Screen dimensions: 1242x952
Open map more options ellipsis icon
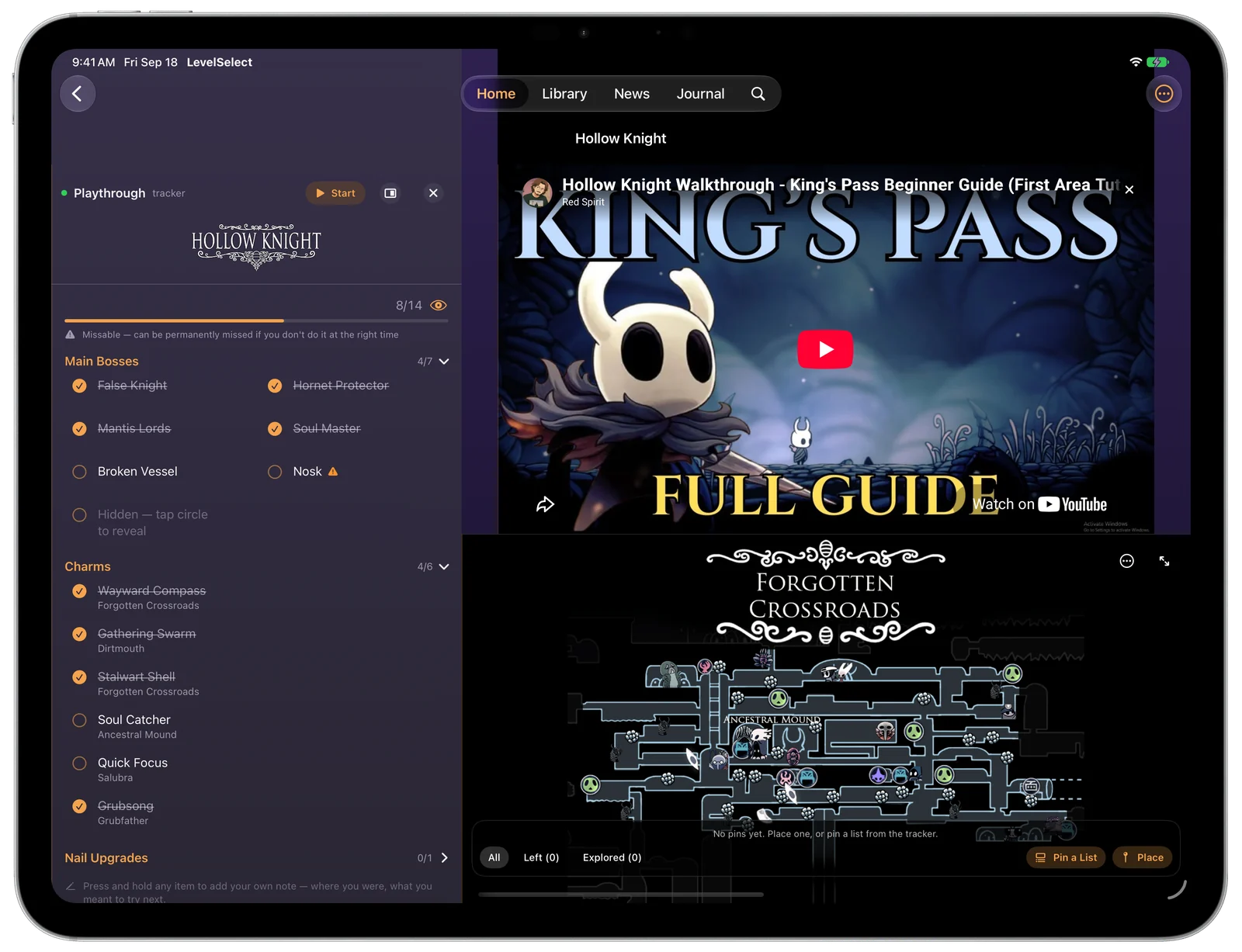1127,561
